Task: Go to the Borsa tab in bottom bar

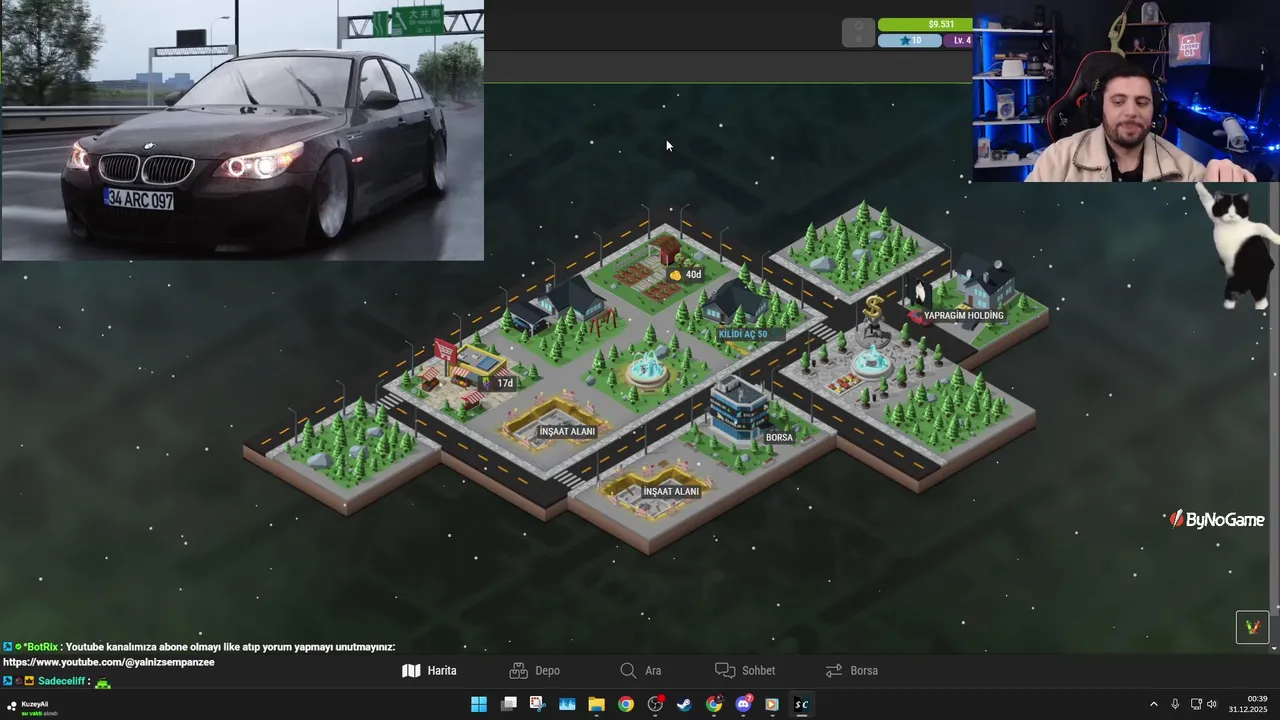Action: (852, 671)
